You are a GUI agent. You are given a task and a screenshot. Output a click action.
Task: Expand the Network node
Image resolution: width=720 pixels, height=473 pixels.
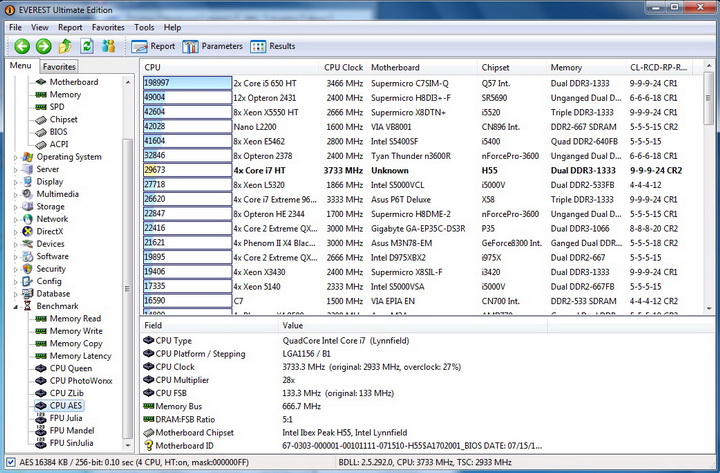[x=16, y=220]
